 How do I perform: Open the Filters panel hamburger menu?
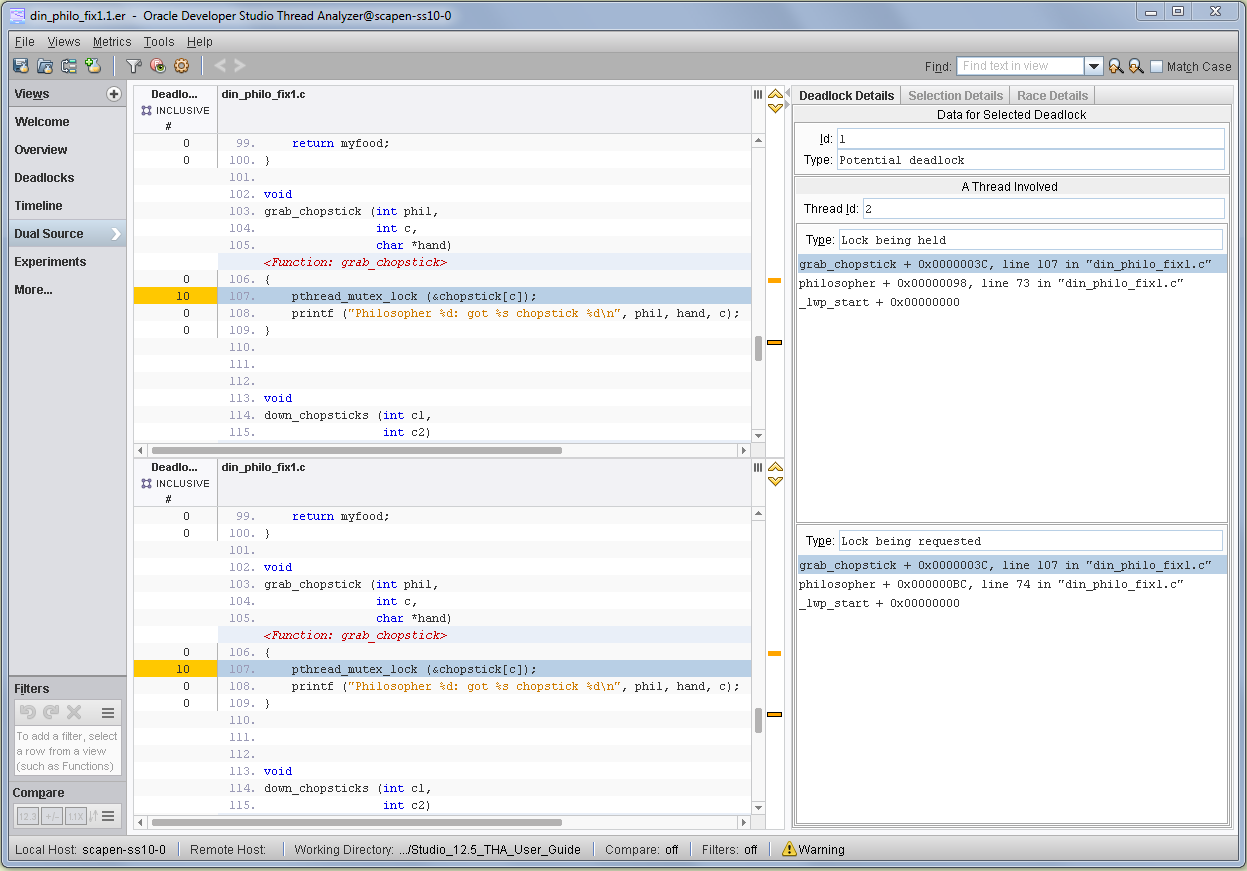coord(108,713)
